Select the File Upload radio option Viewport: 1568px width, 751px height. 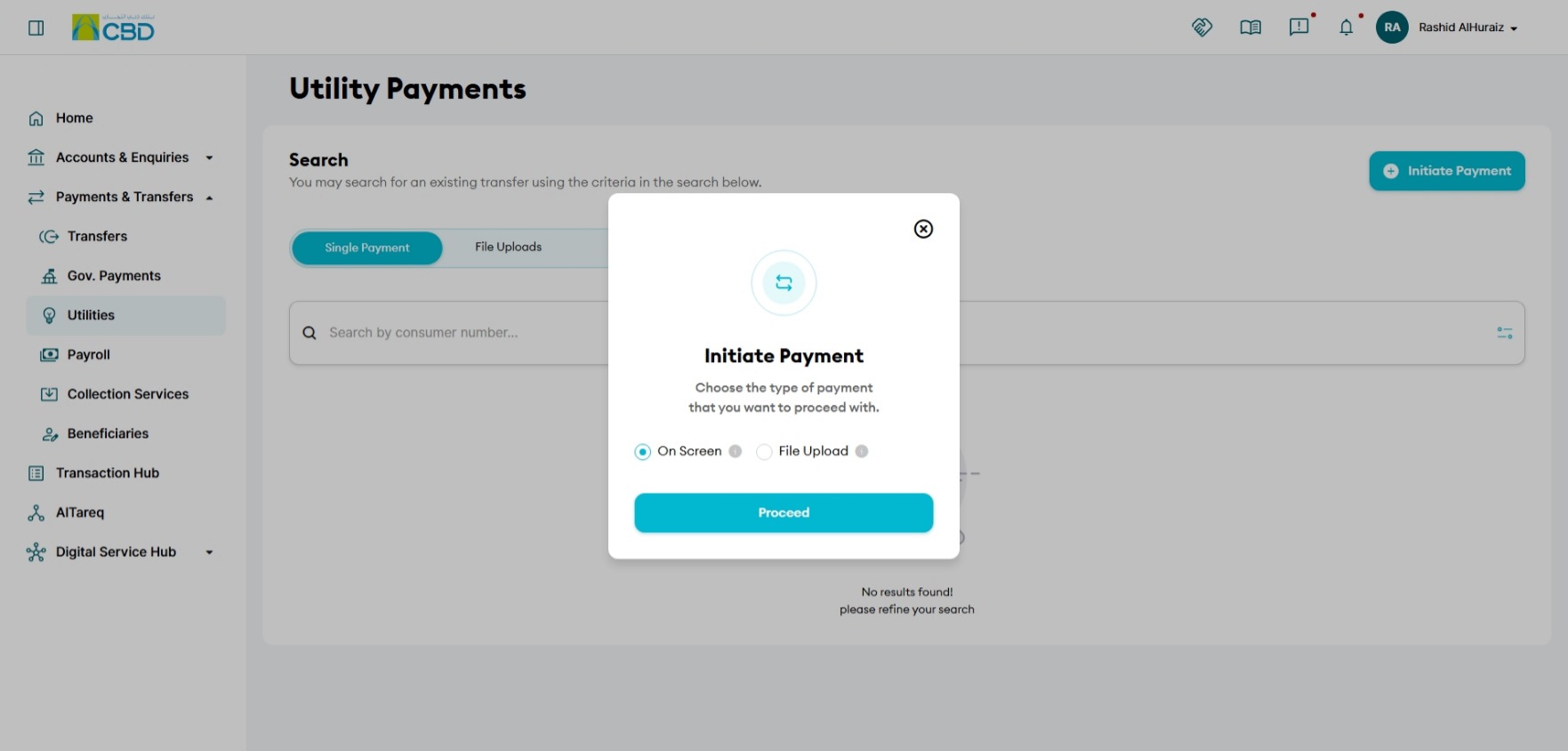764,452
